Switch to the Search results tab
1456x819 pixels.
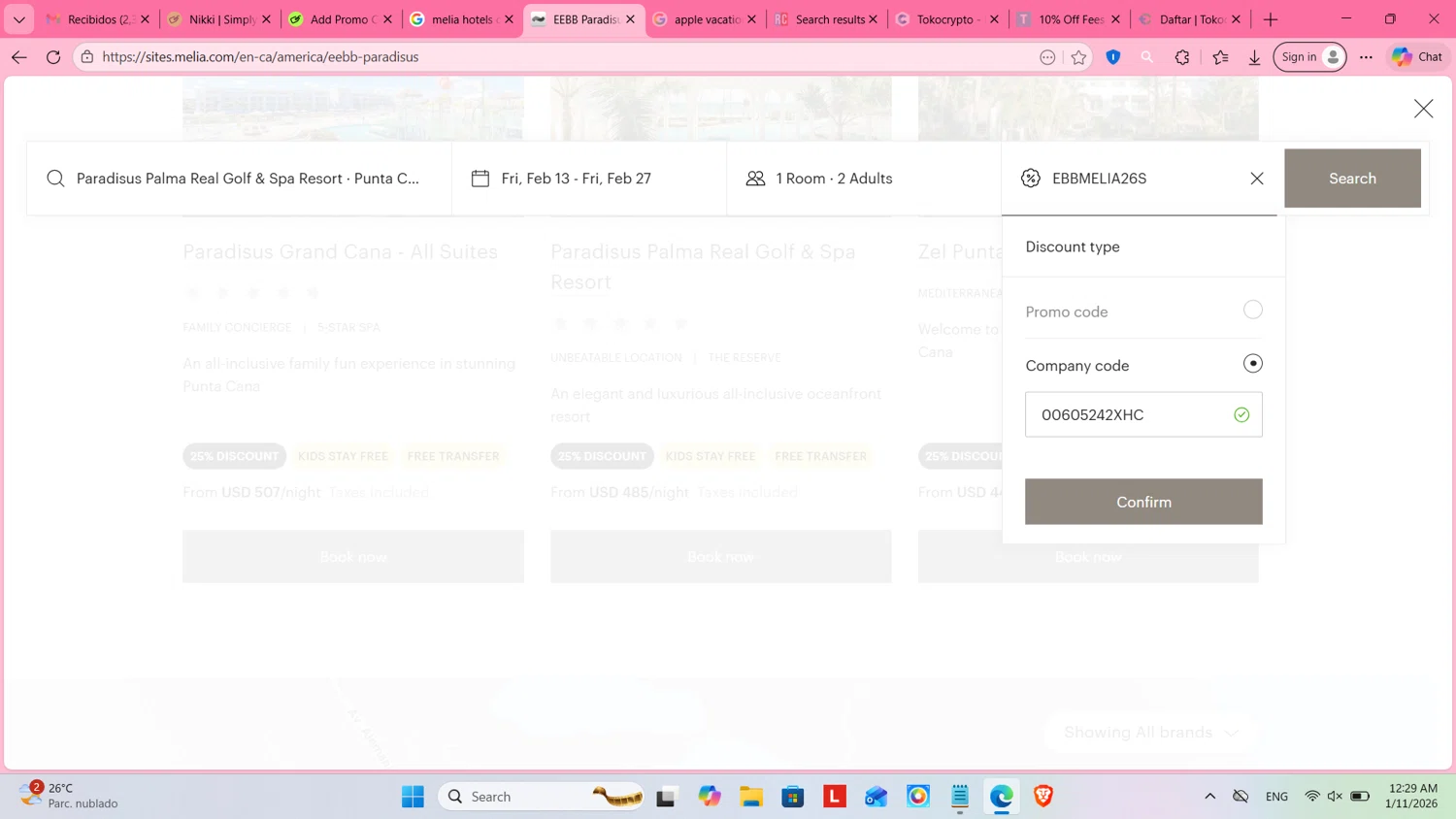(x=827, y=19)
